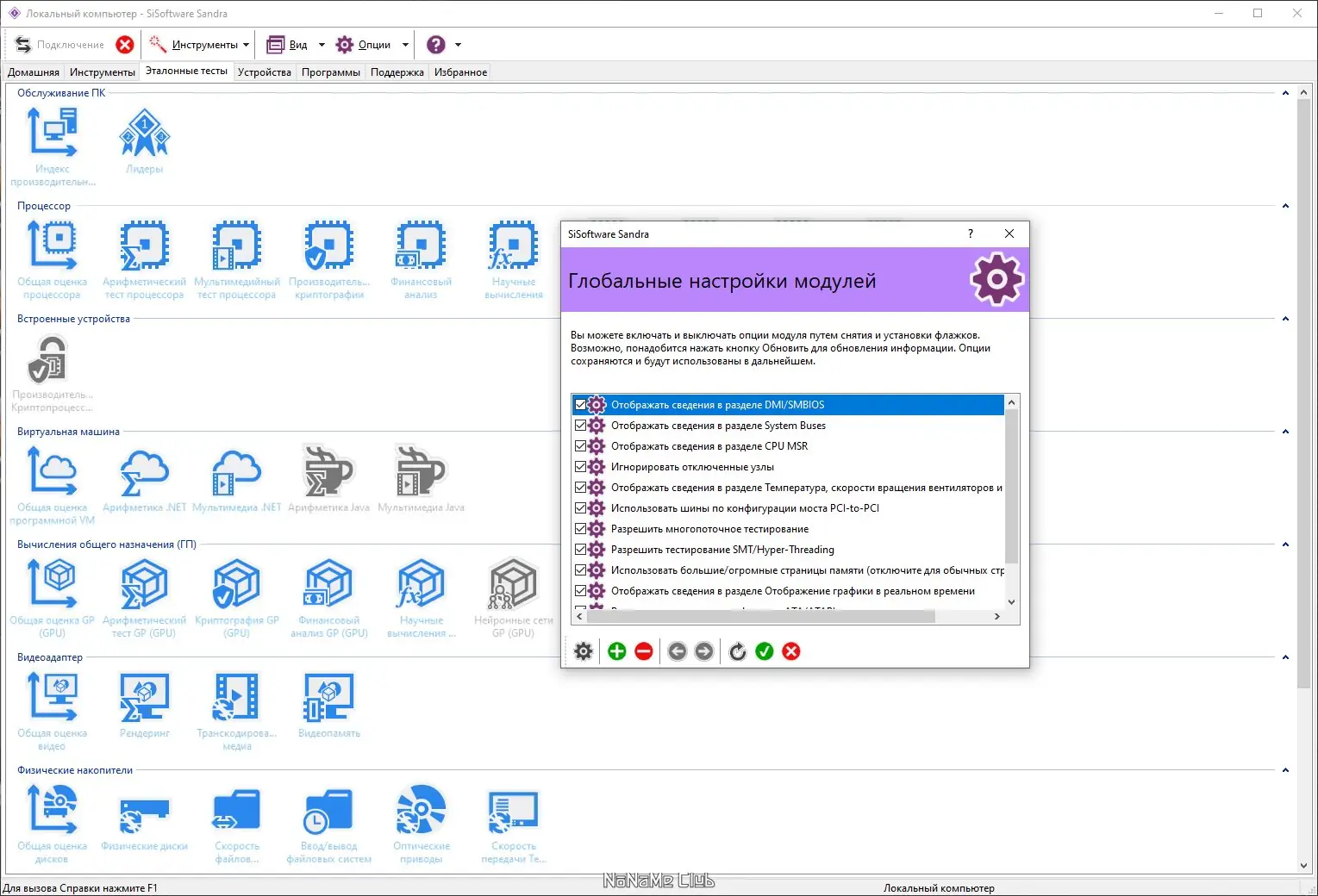
Task: Open Индекс производительности module icon
Action: [53, 133]
